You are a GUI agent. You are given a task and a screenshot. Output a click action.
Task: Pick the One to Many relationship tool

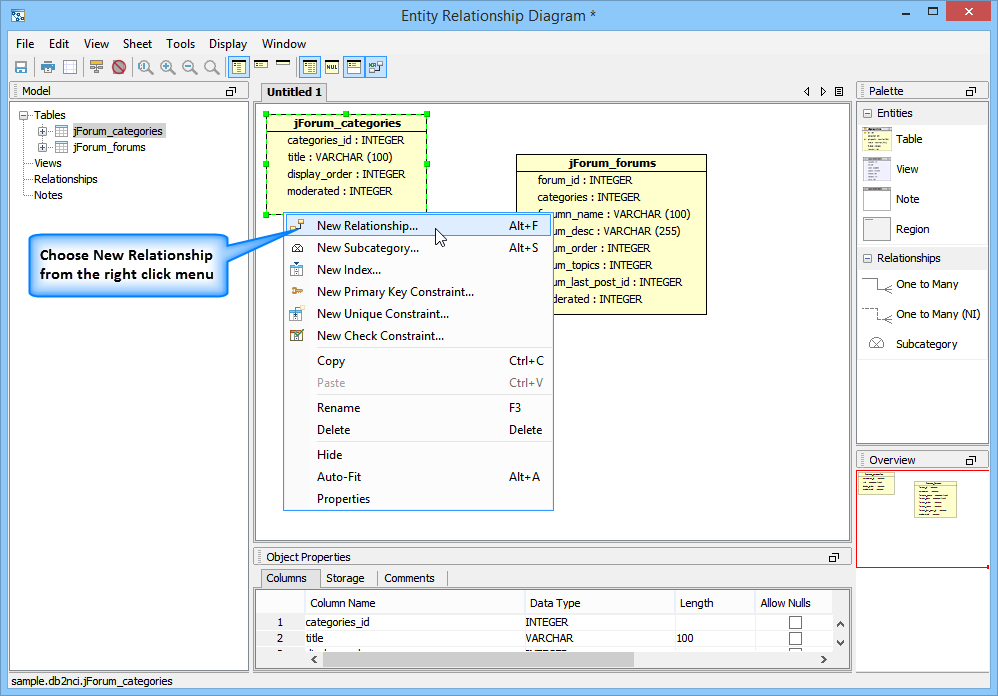(926, 284)
